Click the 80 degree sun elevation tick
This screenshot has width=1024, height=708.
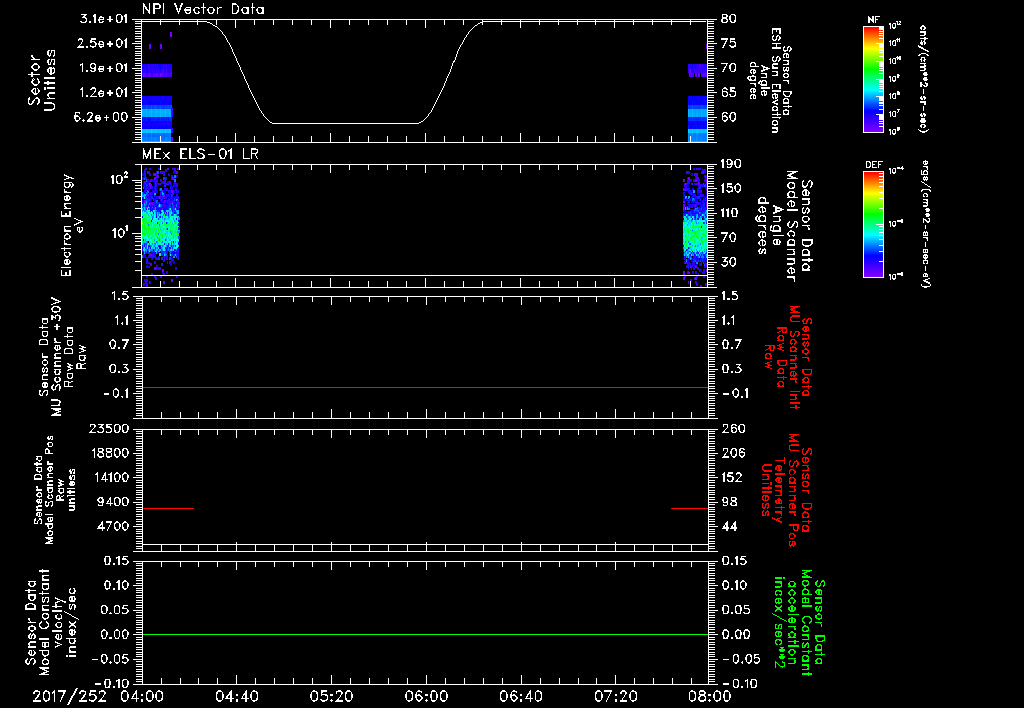point(729,19)
